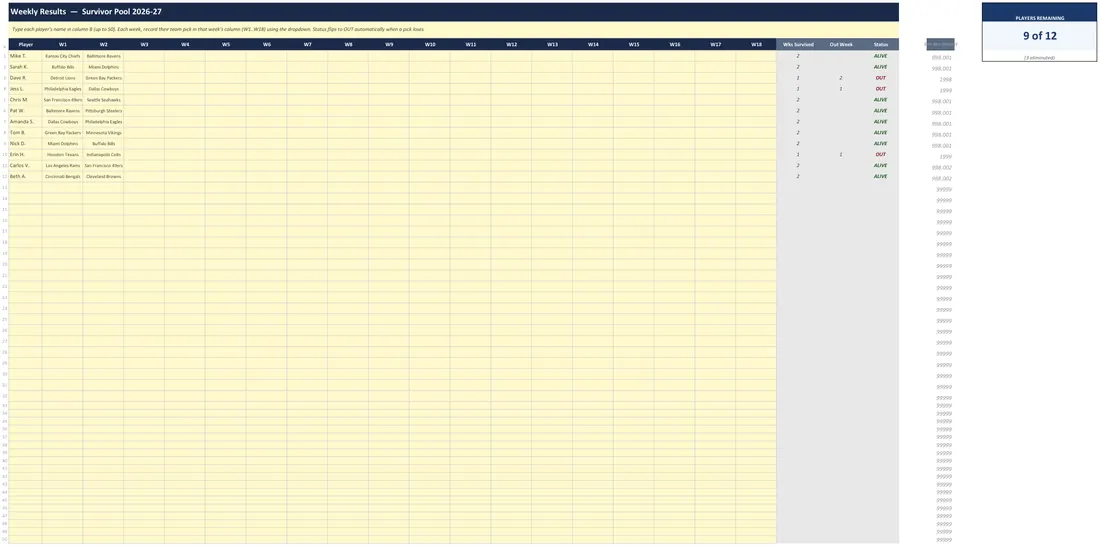Viewport: 1100px width, 546px height.
Task: Click the 'Indianapolis Colts' pick cell
Action: click(x=103, y=154)
